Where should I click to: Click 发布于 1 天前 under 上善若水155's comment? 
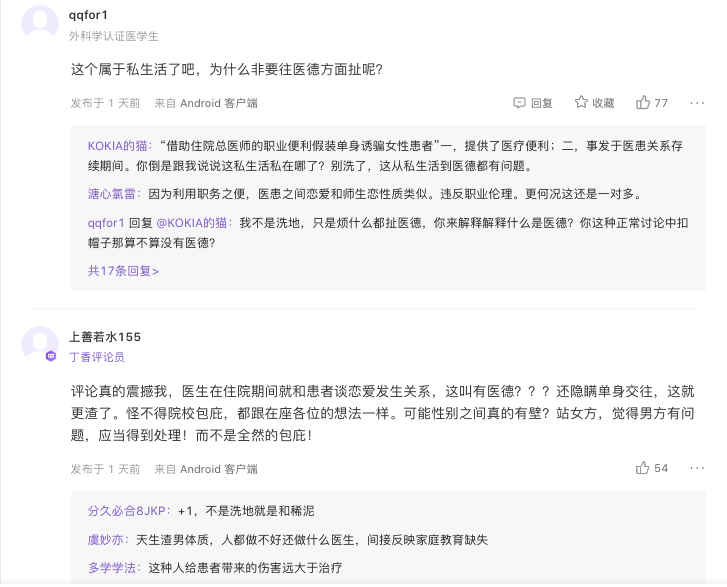pyautogui.click(x=105, y=469)
